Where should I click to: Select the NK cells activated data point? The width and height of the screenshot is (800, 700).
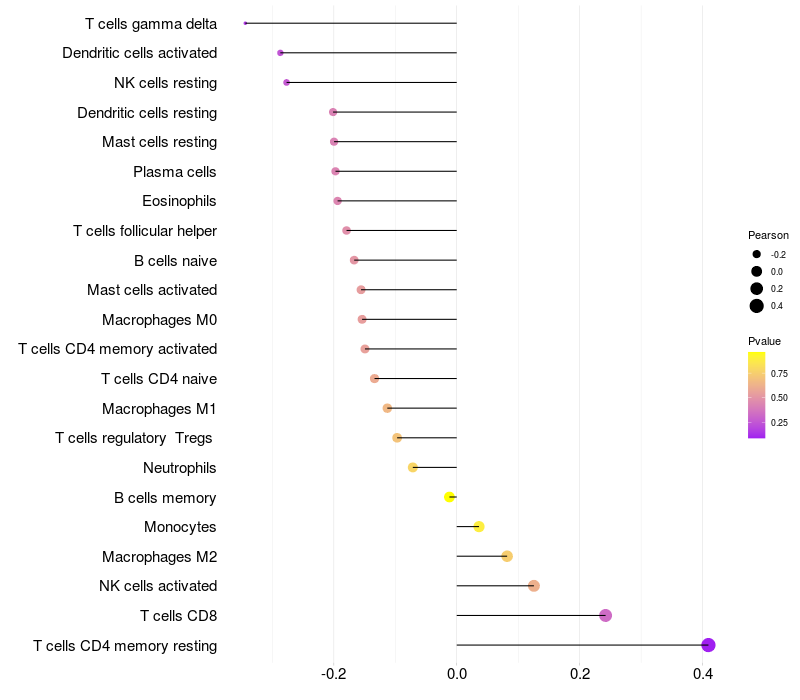point(534,586)
